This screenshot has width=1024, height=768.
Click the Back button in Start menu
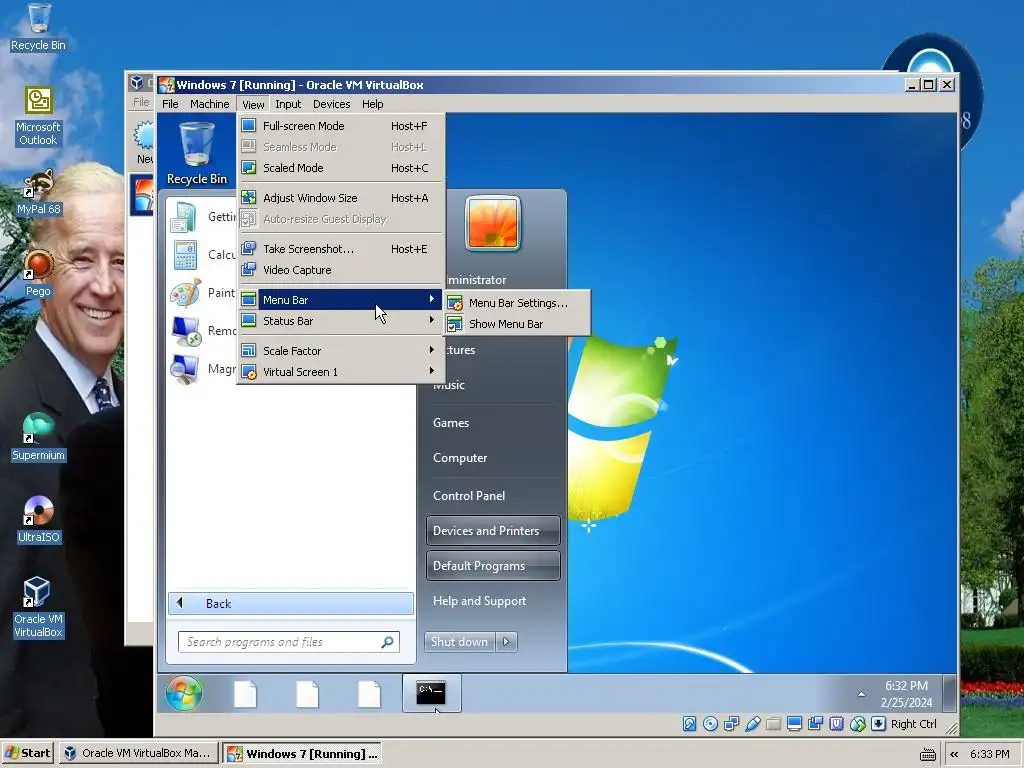291,603
